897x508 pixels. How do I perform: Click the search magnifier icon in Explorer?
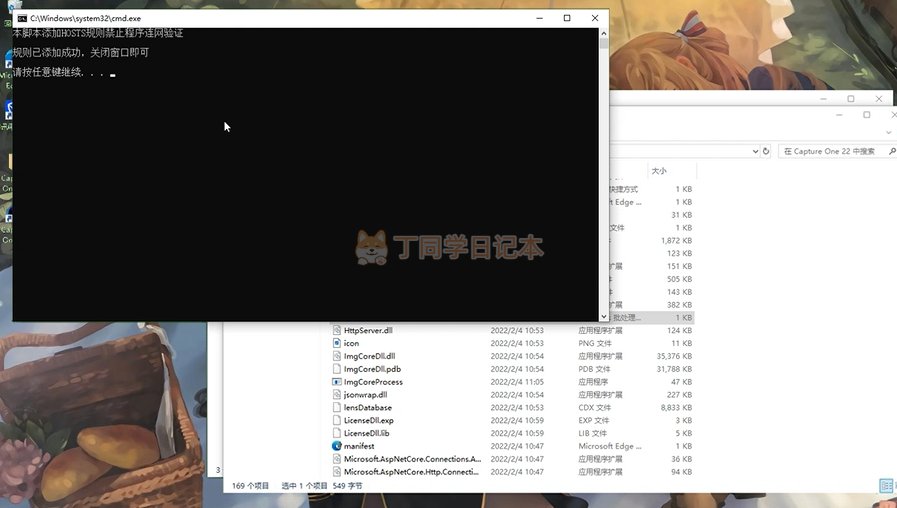892,151
